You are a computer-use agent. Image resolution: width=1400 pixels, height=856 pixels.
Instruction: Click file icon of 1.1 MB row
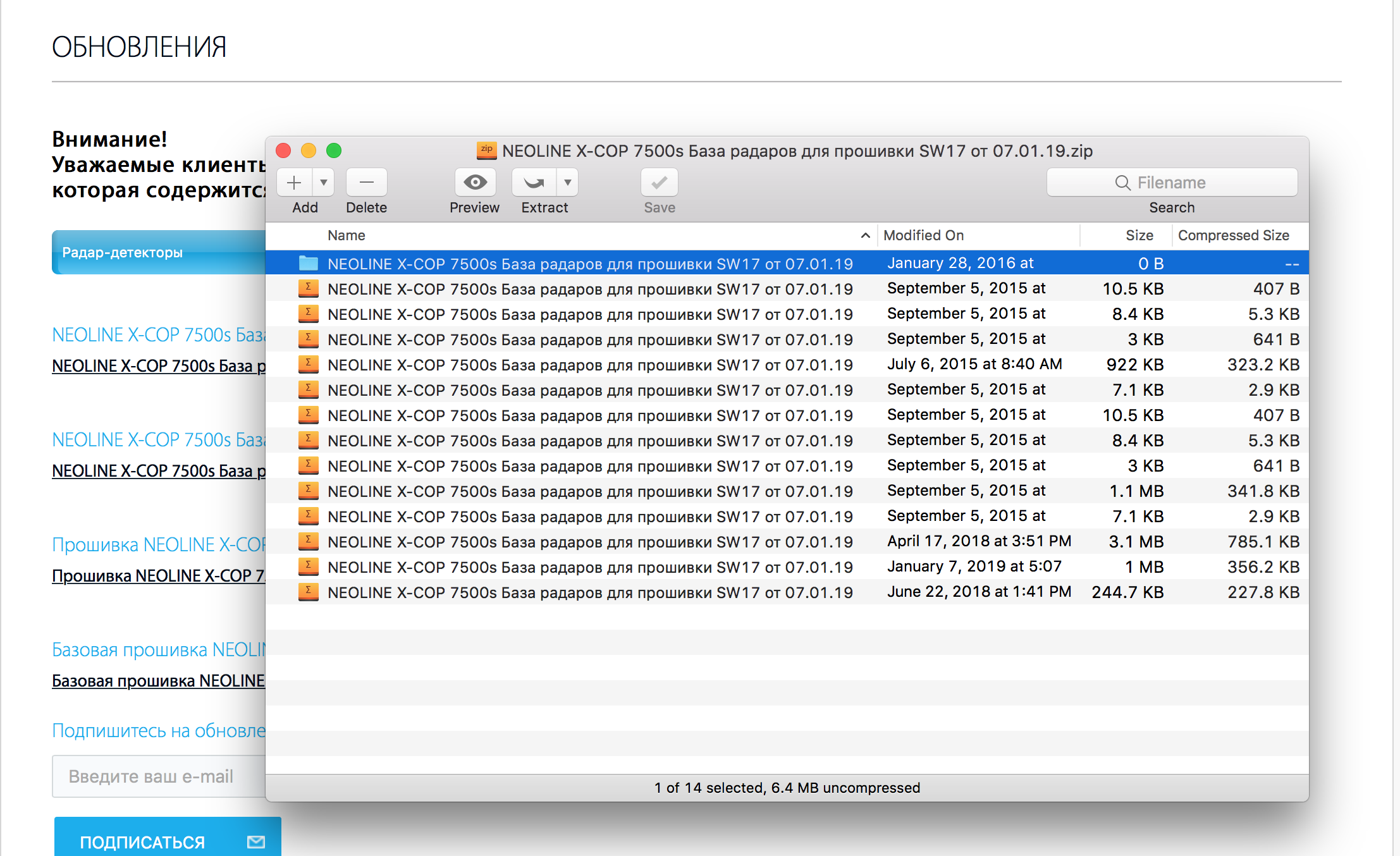click(x=308, y=491)
